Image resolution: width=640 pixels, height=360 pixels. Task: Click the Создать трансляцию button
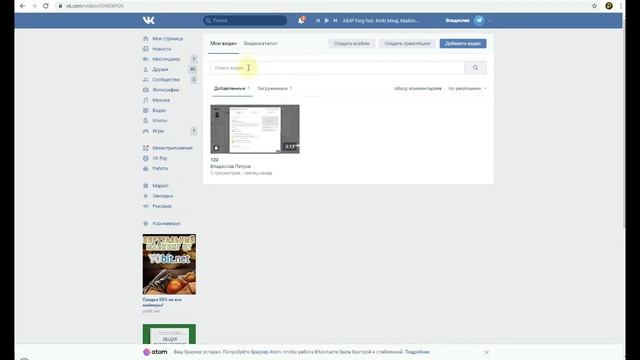pyautogui.click(x=407, y=43)
